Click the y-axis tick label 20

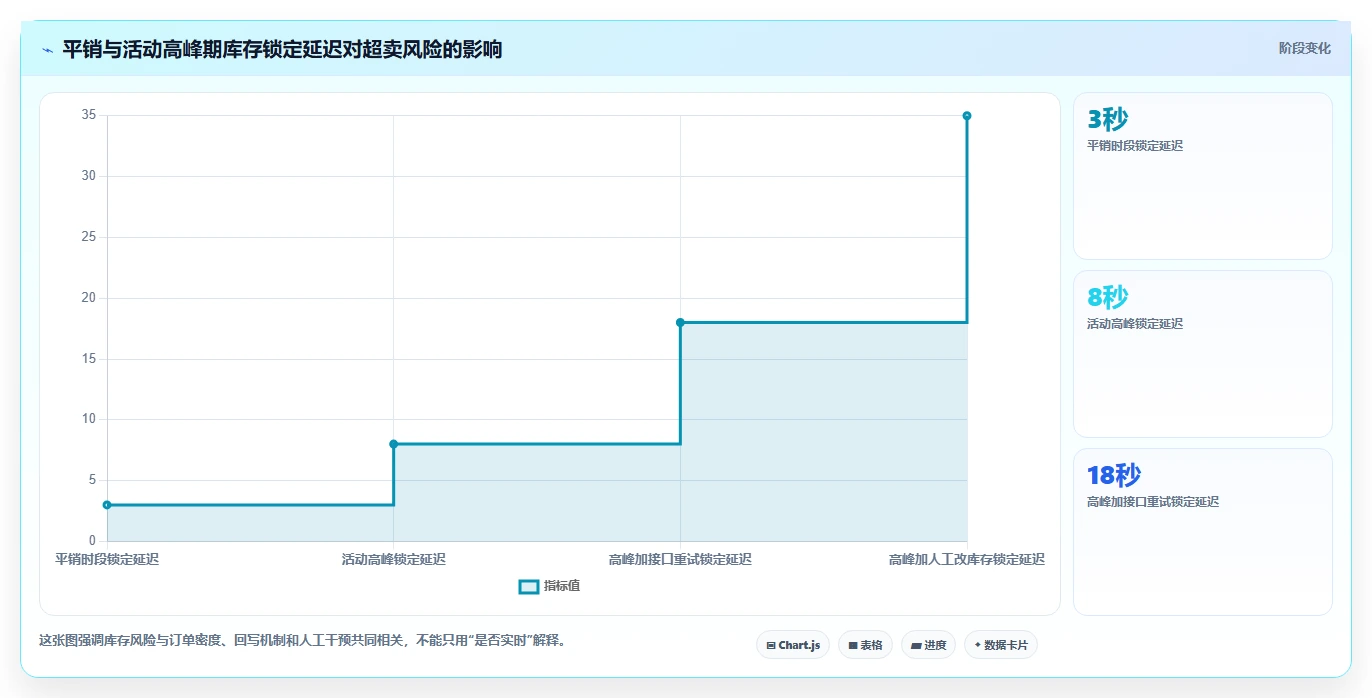(x=89, y=298)
